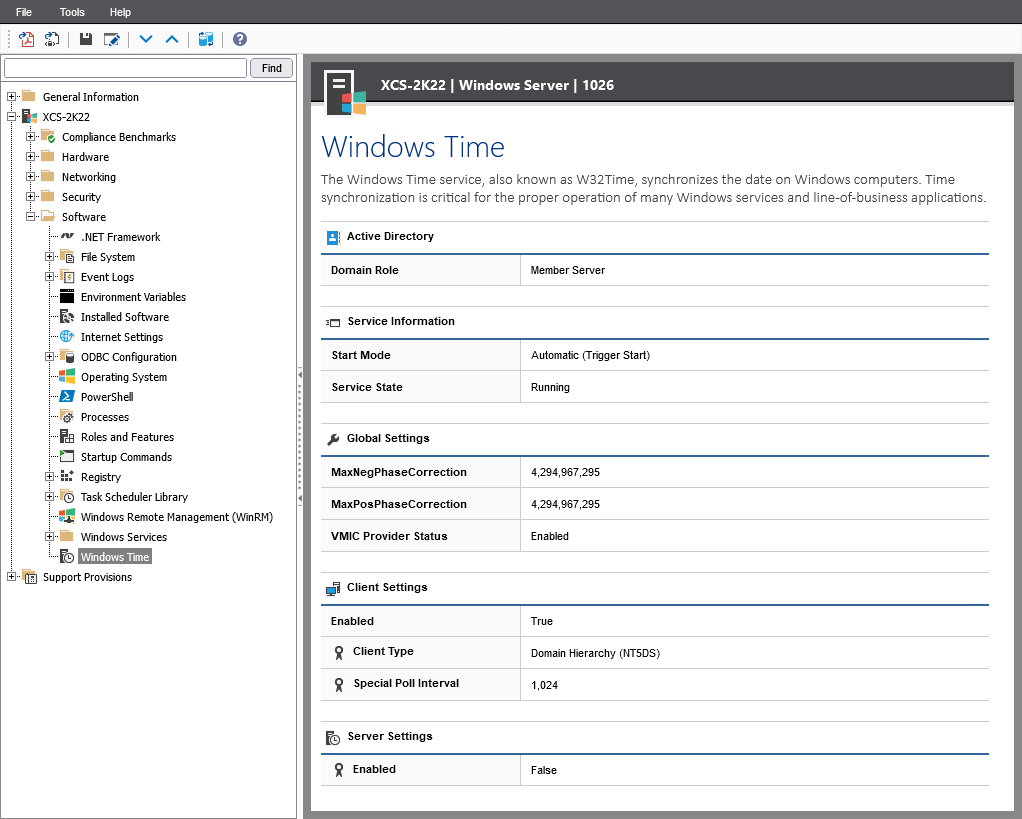Click the Internet Settings globe icon
The width and height of the screenshot is (1022, 819).
67,337
